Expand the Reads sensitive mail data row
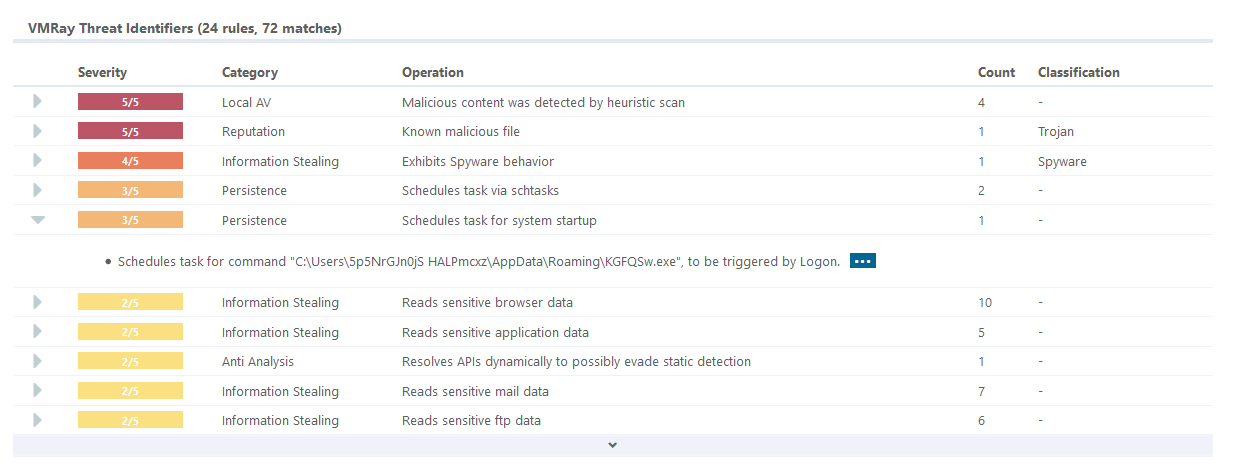 click(x=38, y=391)
